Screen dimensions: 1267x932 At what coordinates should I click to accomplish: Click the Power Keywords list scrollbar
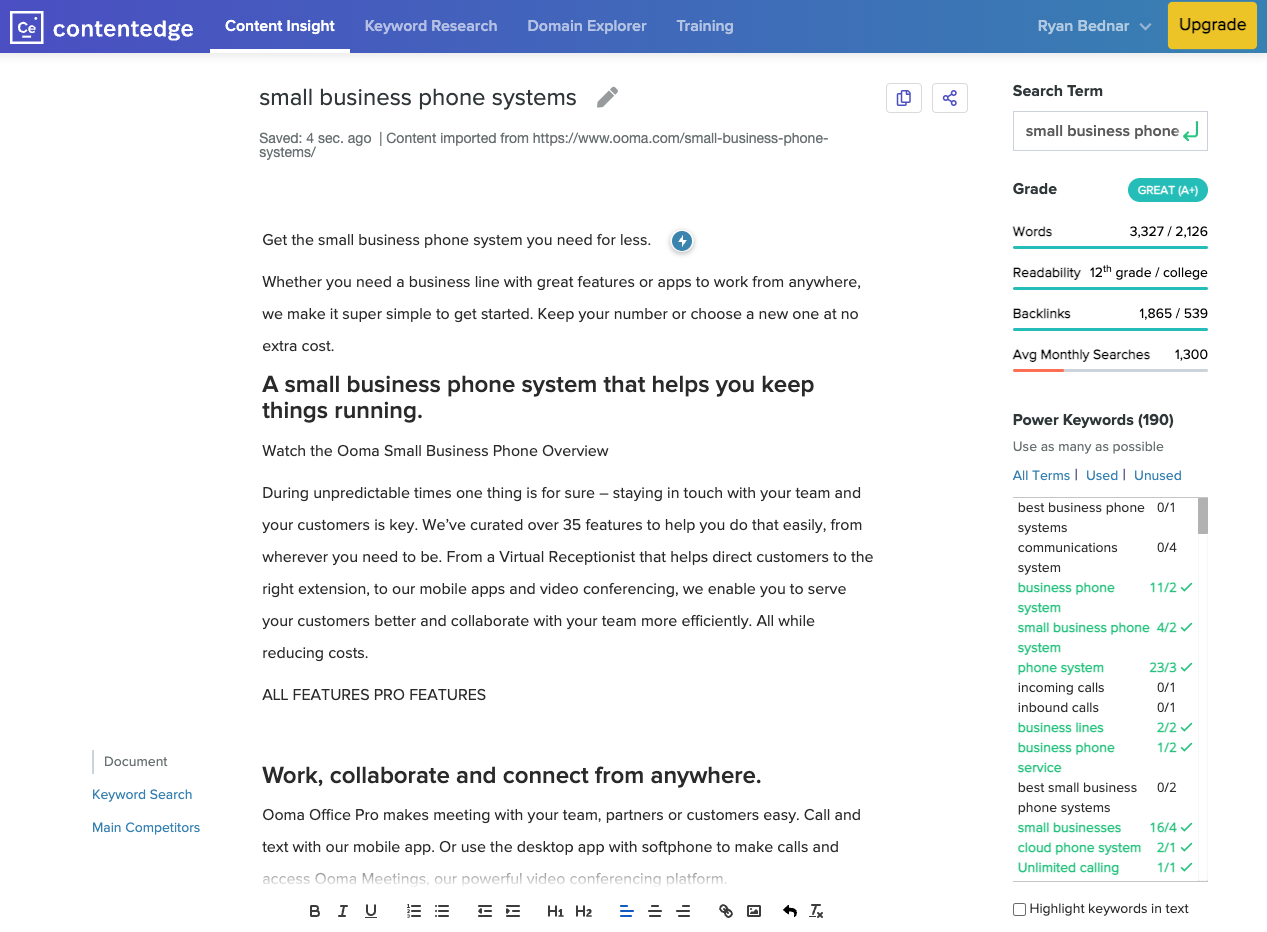coord(1203,516)
